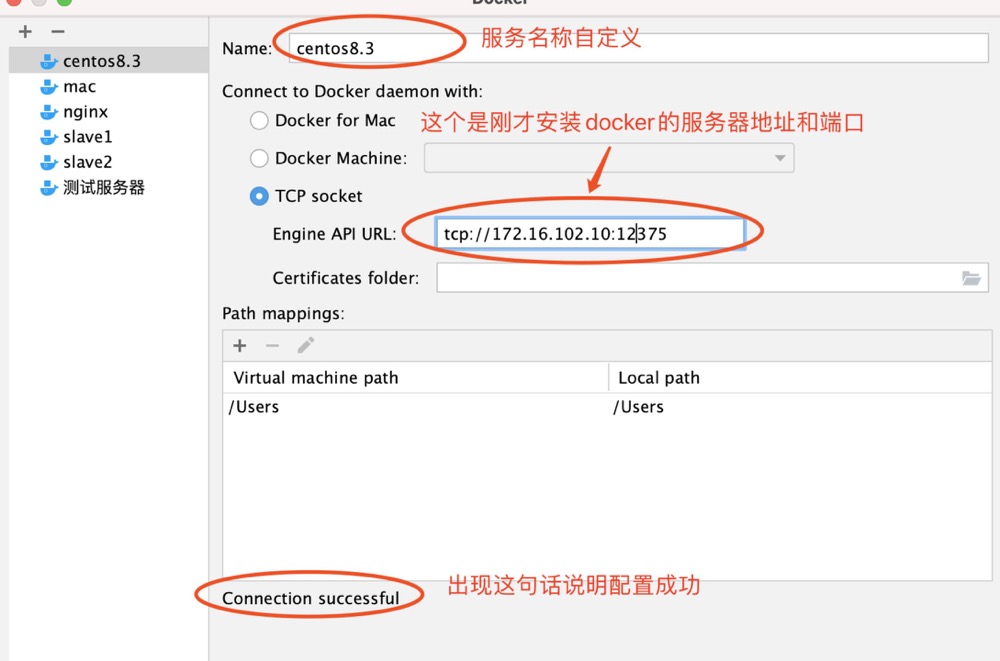Select the TCP socket radio button
This screenshot has height=661, width=1000.
click(259, 196)
